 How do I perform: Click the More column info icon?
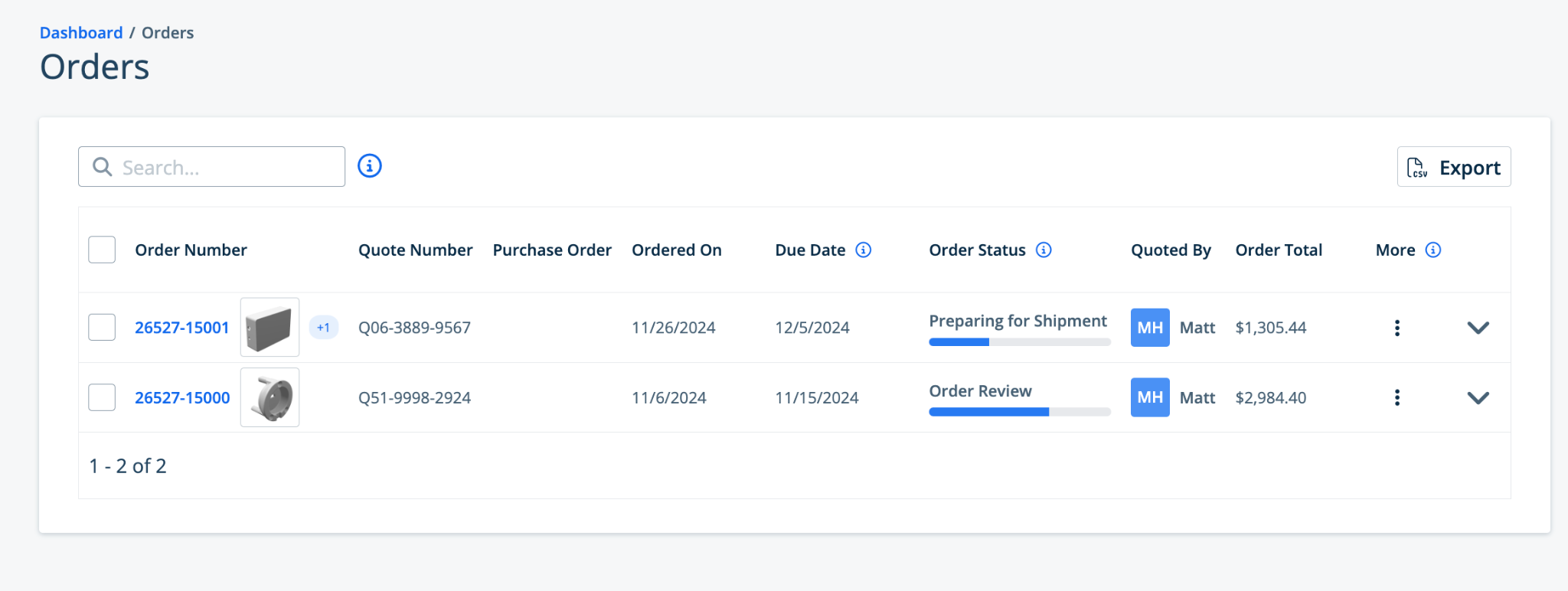coord(1433,250)
